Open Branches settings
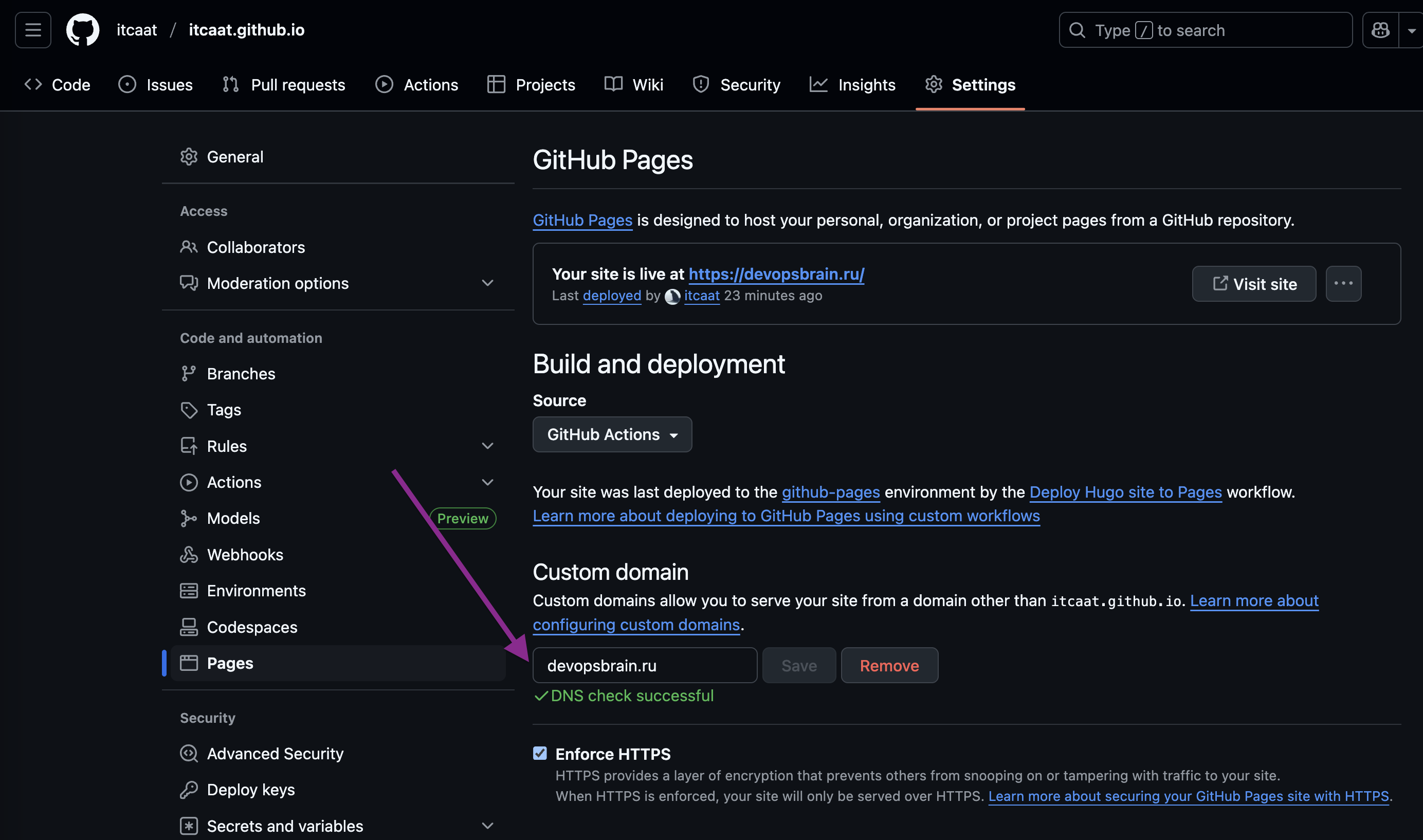Image resolution: width=1423 pixels, height=840 pixels. tap(338, 374)
